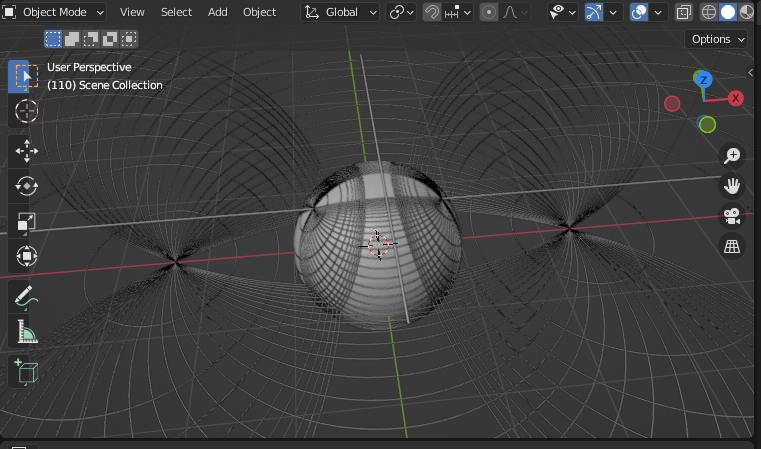
Task: Toggle the camera view button
Action: [x=732, y=216]
